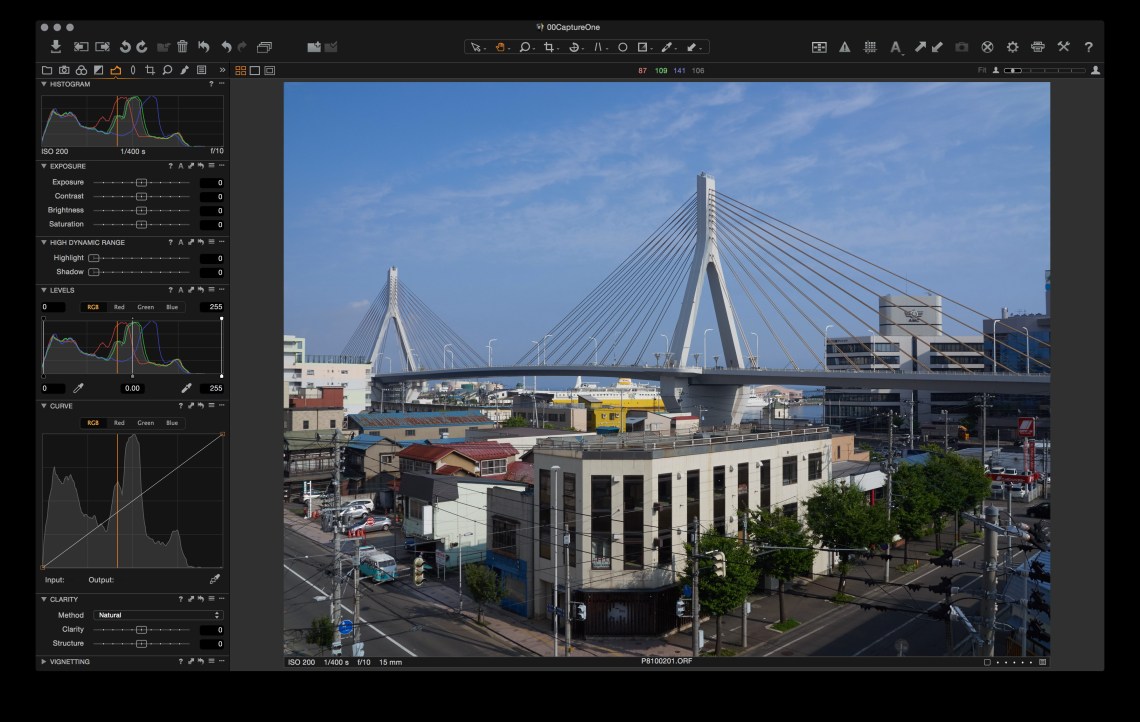Pick shadow point with Levels left eyedropper
This screenshot has width=1140, height=722.
click(x=79, y=388)
